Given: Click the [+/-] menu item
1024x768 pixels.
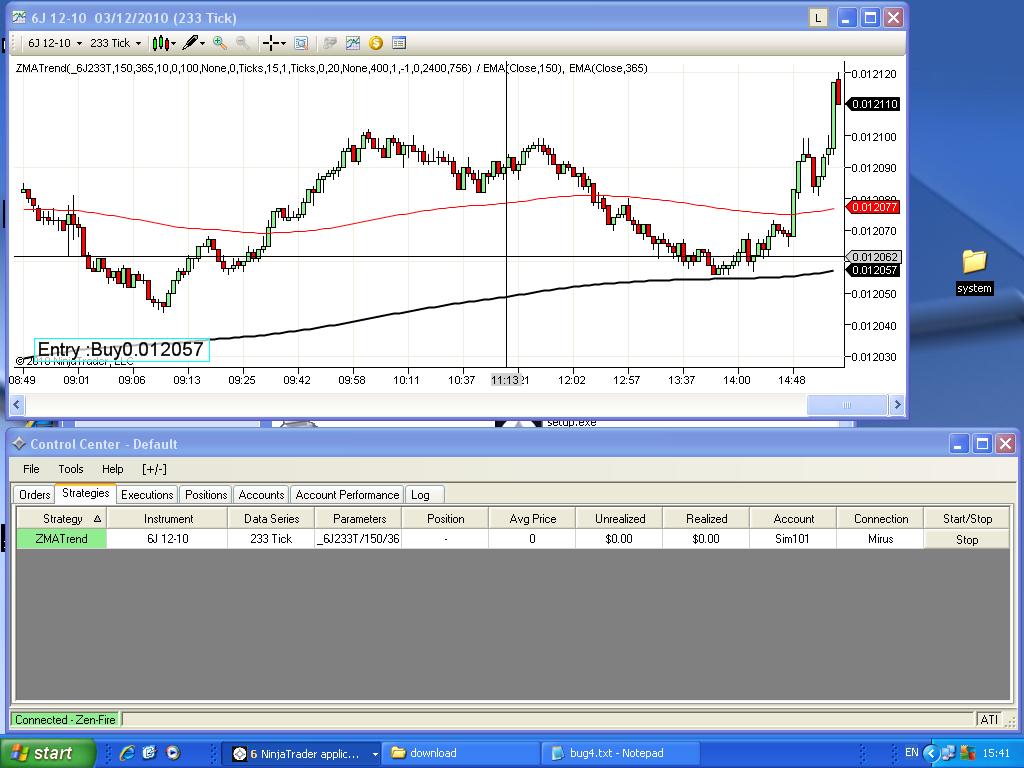Looking at the screenshot, I should pos(154,469).
